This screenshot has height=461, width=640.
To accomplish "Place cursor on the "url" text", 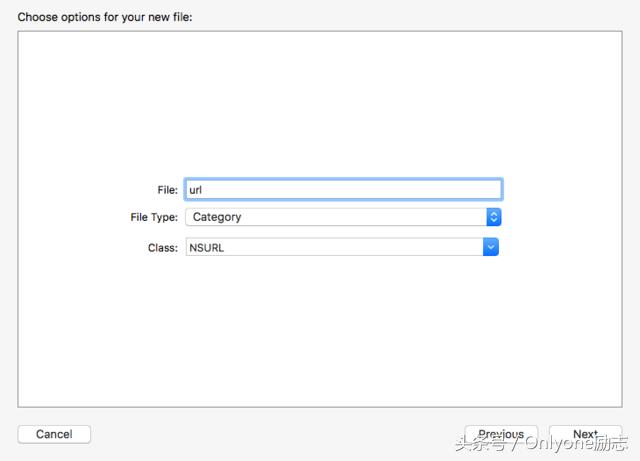I will (196, 189).
